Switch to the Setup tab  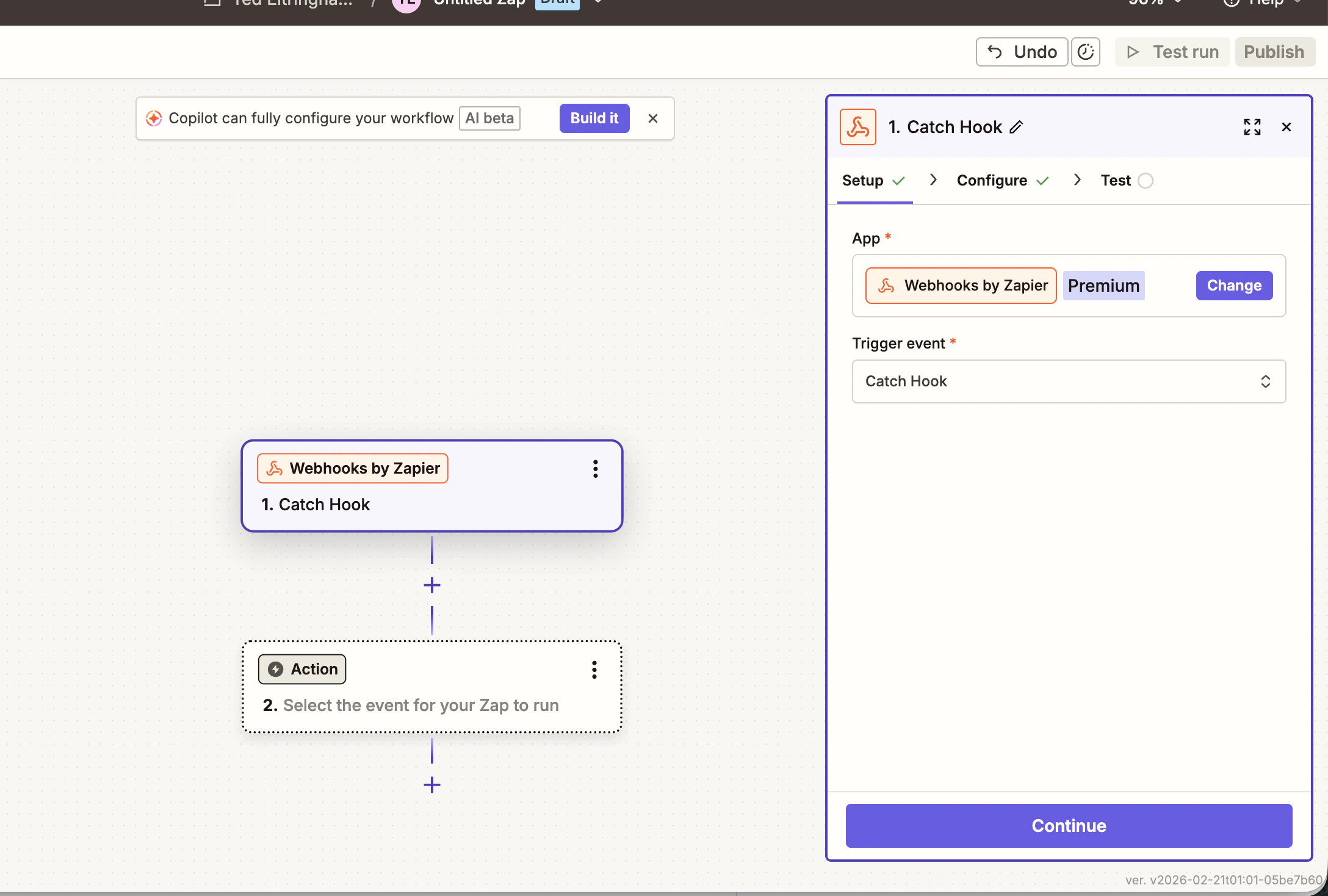(x=862, y=180)
